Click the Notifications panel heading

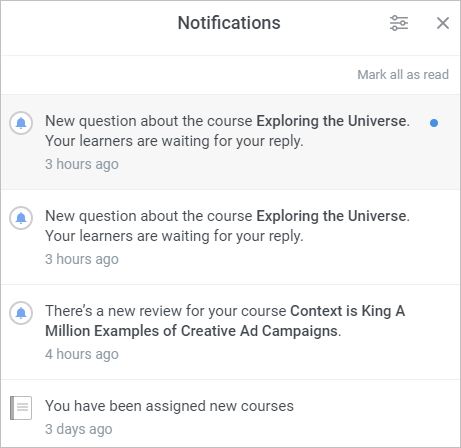point(229,23)
